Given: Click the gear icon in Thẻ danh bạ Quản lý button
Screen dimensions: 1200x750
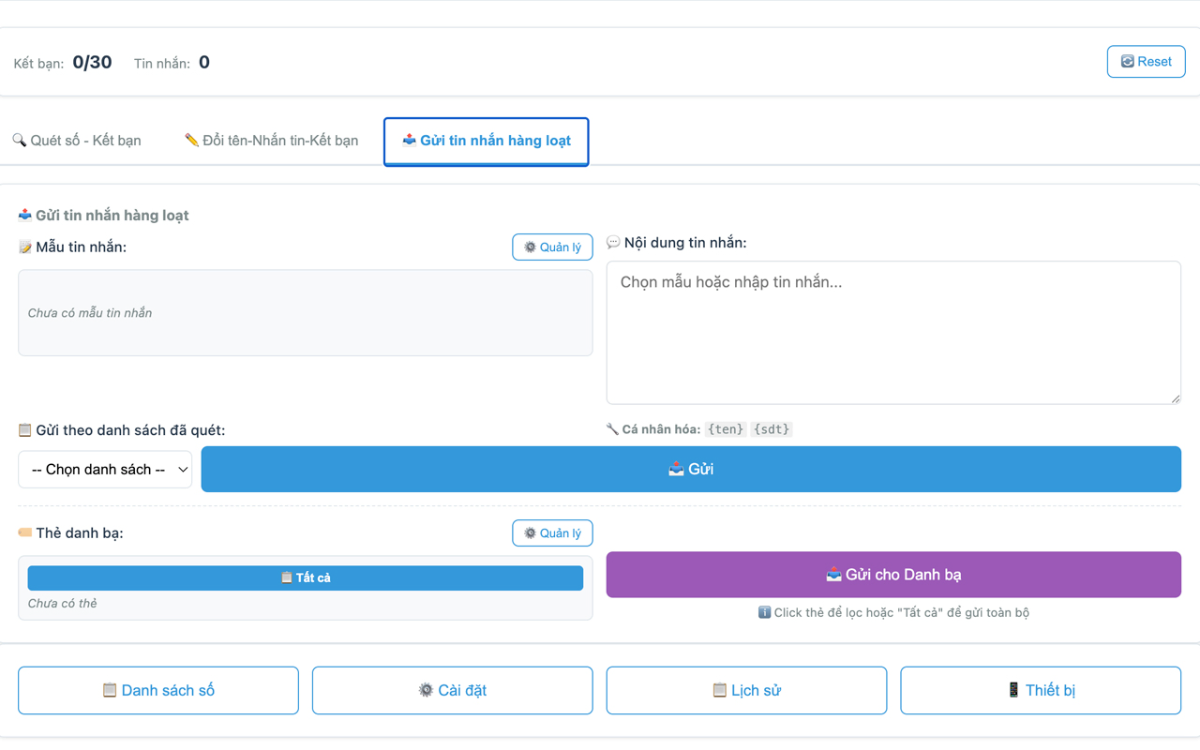Looking at the screenshot, I should pos(531,532).
